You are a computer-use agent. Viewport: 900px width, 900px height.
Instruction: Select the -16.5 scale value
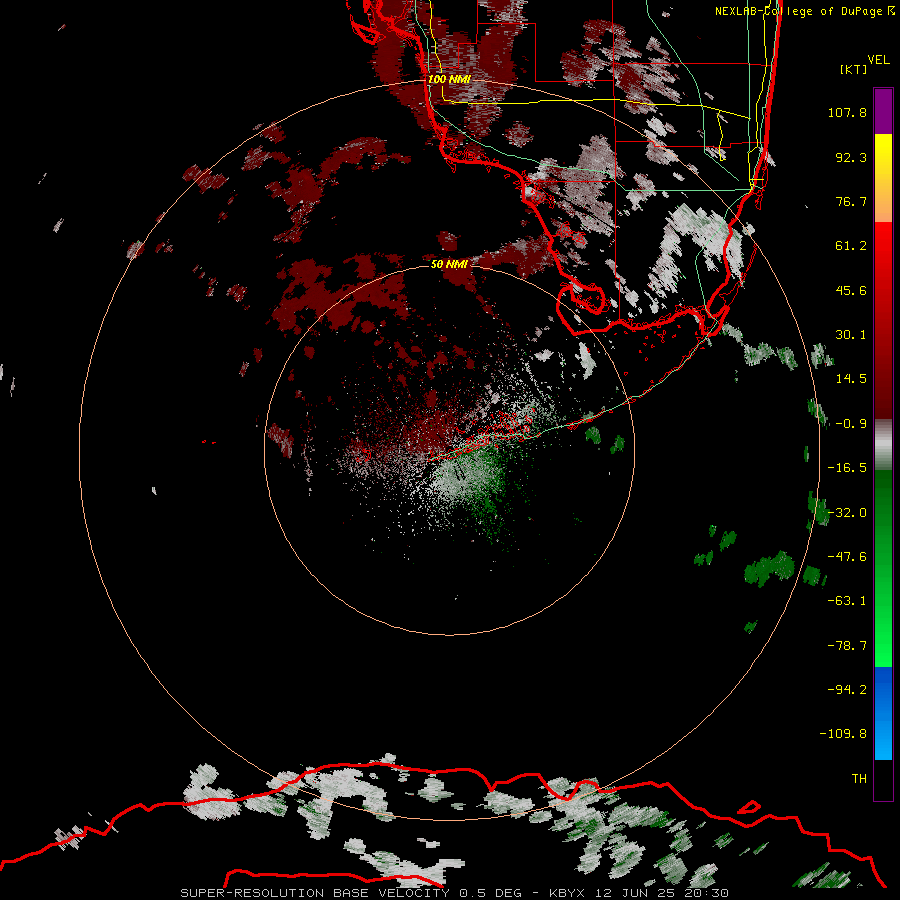tap(847, 468)
